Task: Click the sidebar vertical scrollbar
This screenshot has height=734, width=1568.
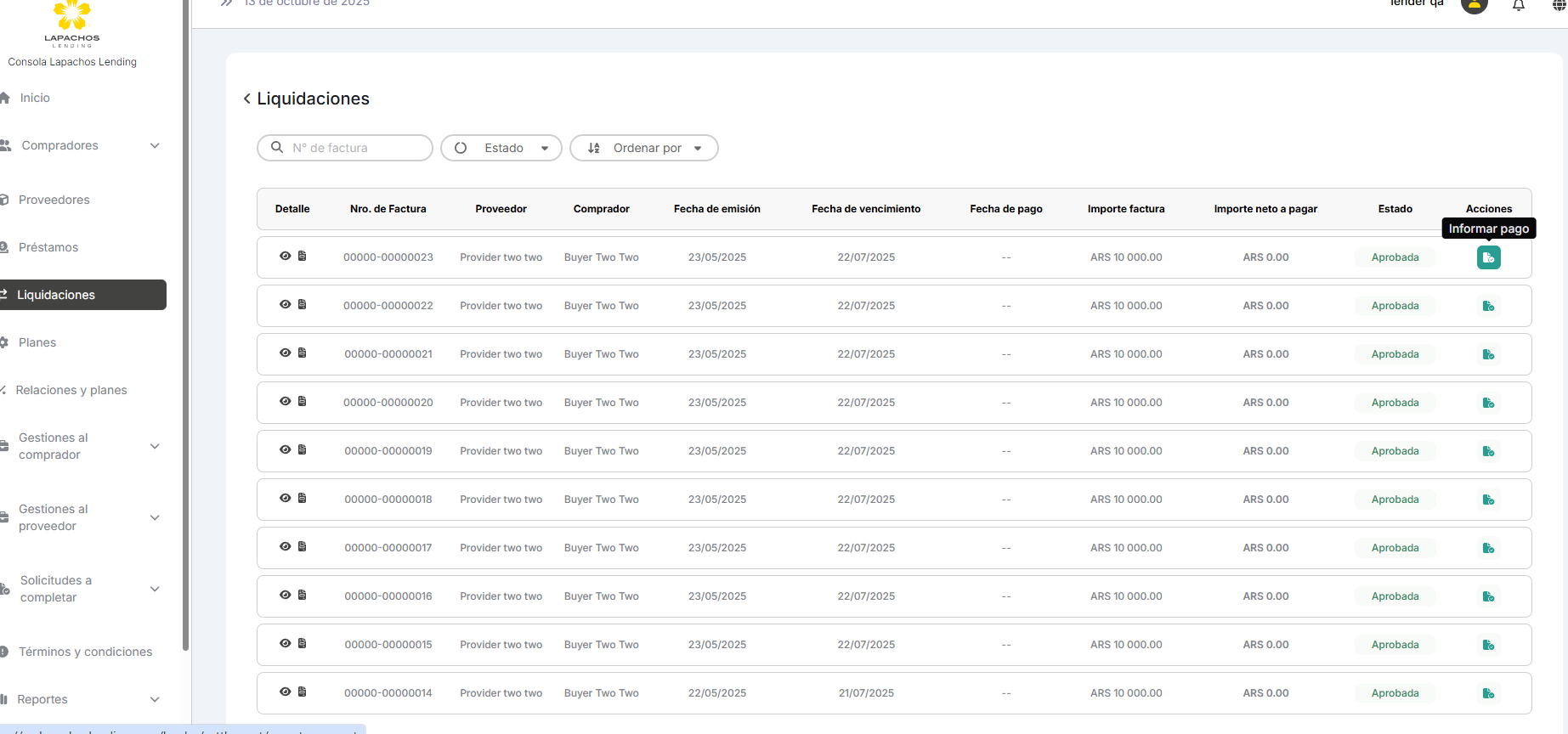Action: [185, 340]
